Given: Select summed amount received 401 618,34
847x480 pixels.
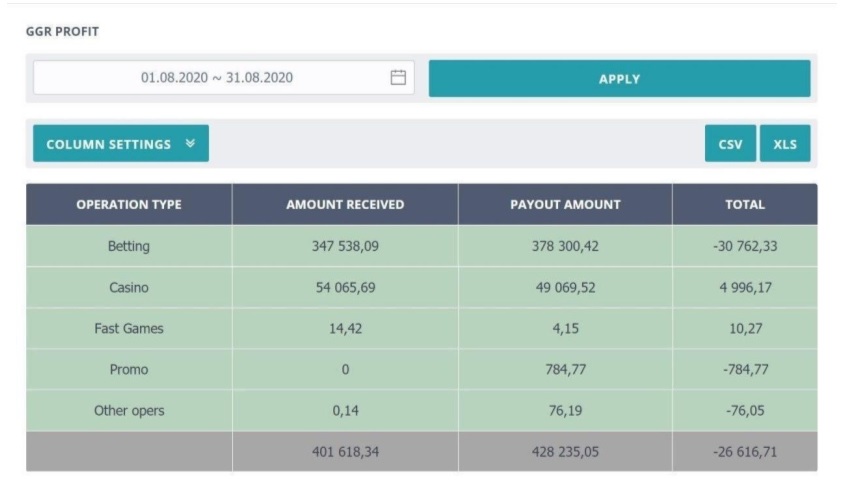Looking at the screenshot, I should (x=345, y=452).
